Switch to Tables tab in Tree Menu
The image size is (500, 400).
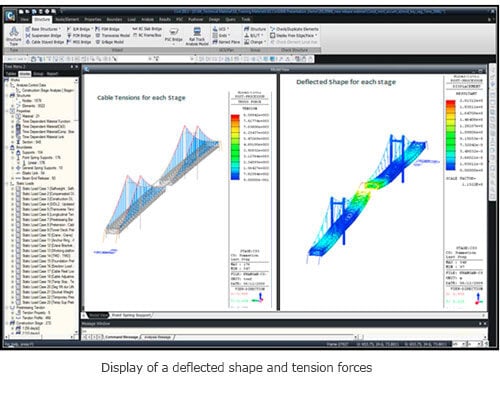(11, 74)
